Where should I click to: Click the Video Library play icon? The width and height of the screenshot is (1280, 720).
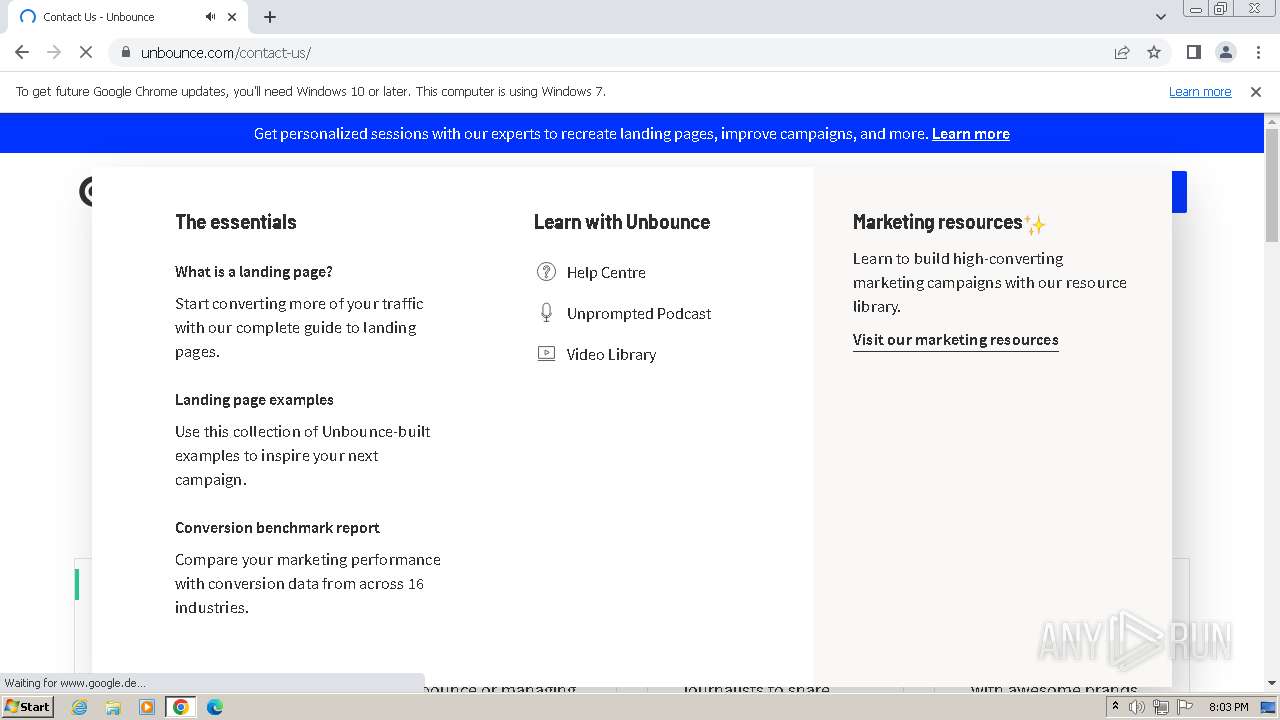point(546,353)
